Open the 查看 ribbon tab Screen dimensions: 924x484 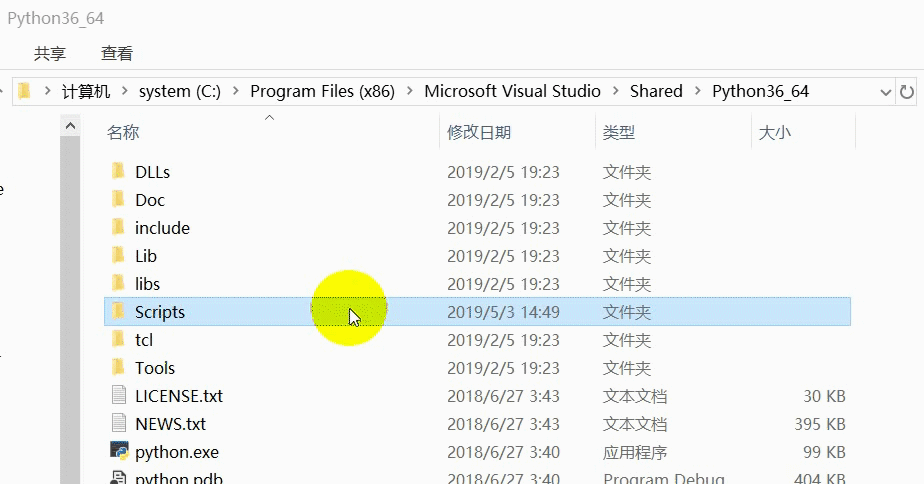tap(117, 54)
